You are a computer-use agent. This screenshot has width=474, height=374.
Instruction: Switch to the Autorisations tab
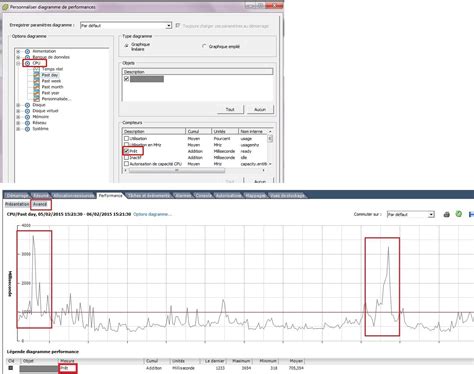coord(228,196)
